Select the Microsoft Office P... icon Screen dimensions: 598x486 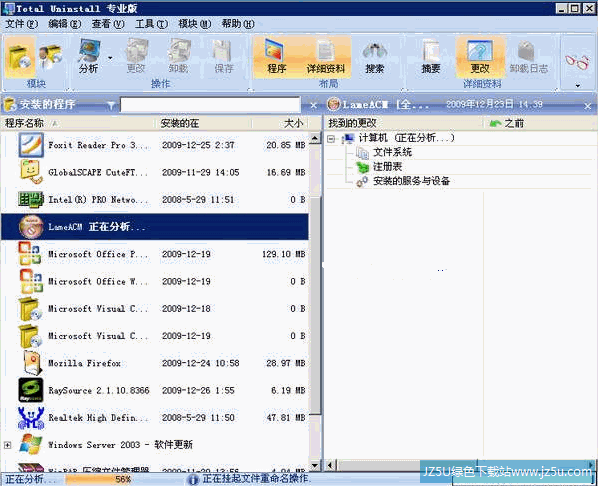[x=30, y=254]
